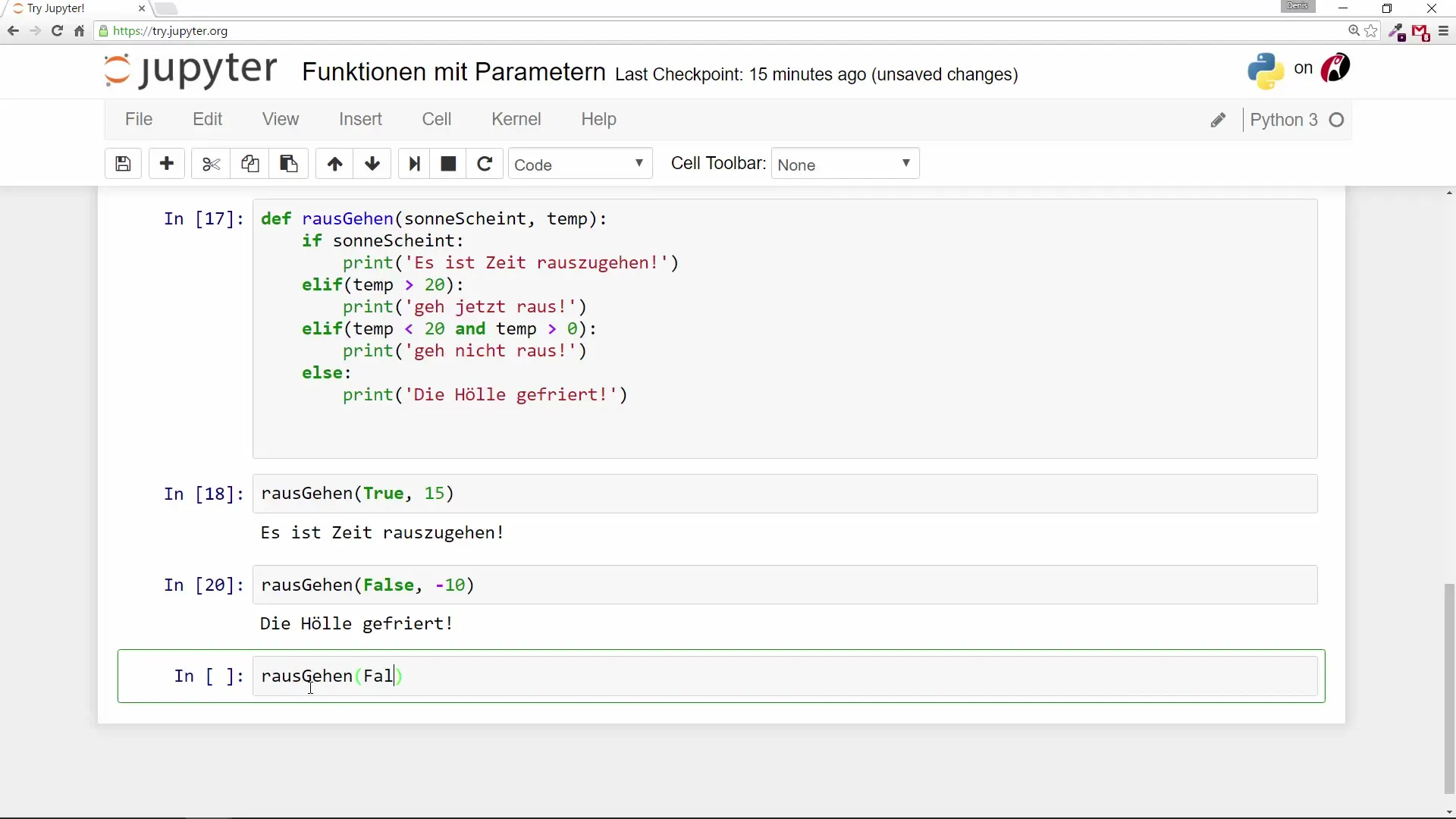Click the line 'if sonneScheint:'
This screenshot has width=1456, height=819.
[x=383, y=241]
